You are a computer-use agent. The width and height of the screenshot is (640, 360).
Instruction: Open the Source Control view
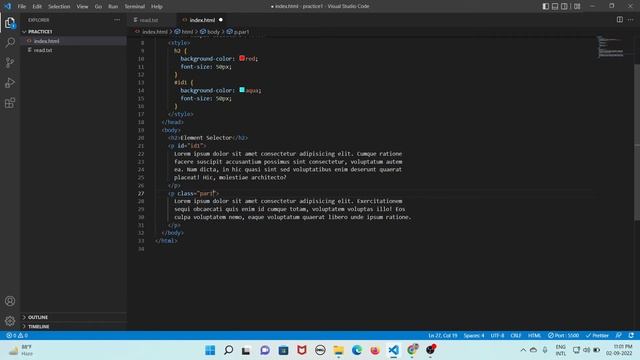click(x=10, y=62)
